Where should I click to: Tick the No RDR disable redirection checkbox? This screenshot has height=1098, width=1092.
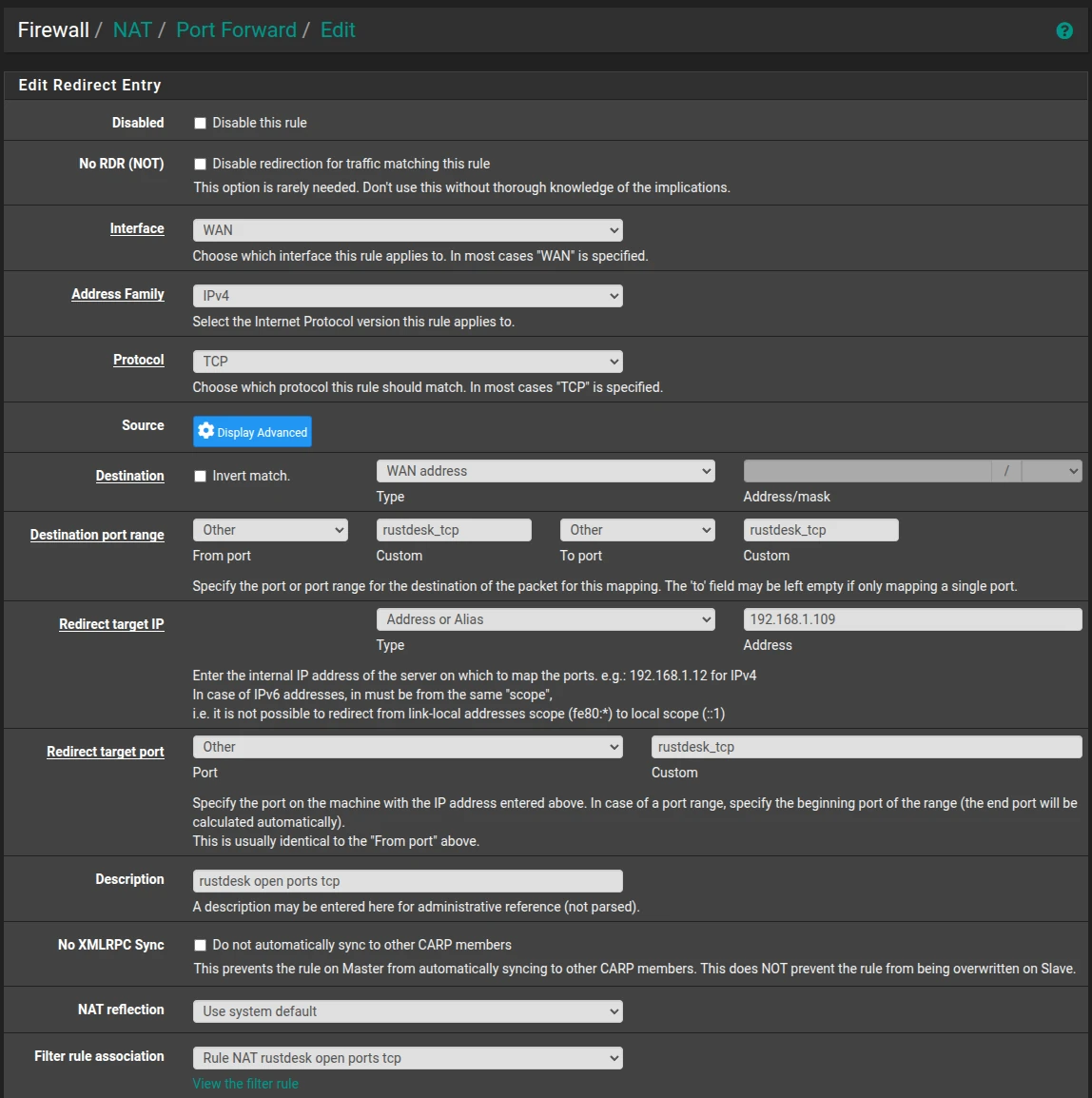(x=200, y=164)
